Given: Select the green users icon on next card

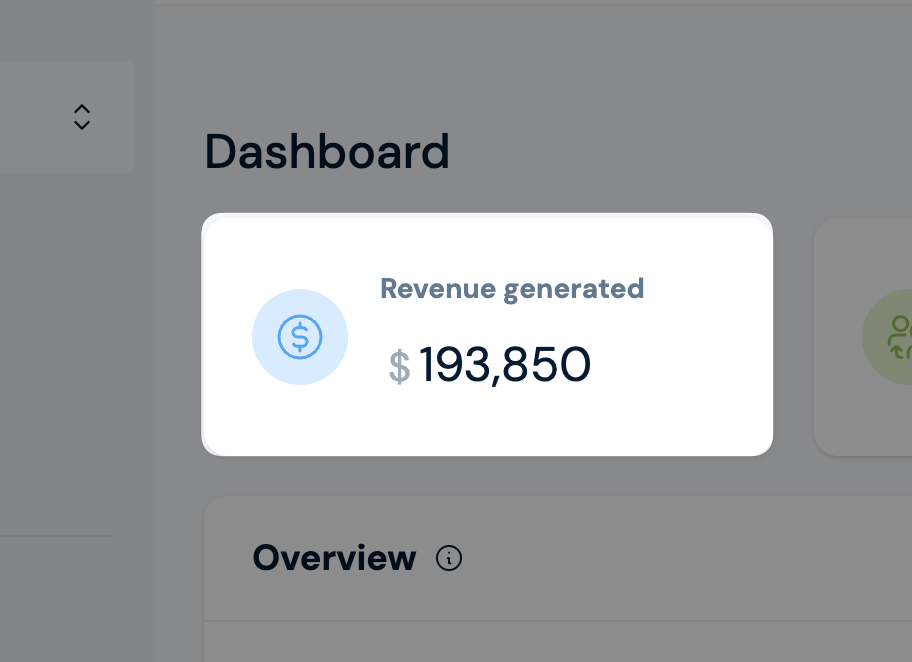Looking at the screenshot, I should point(899,337).
